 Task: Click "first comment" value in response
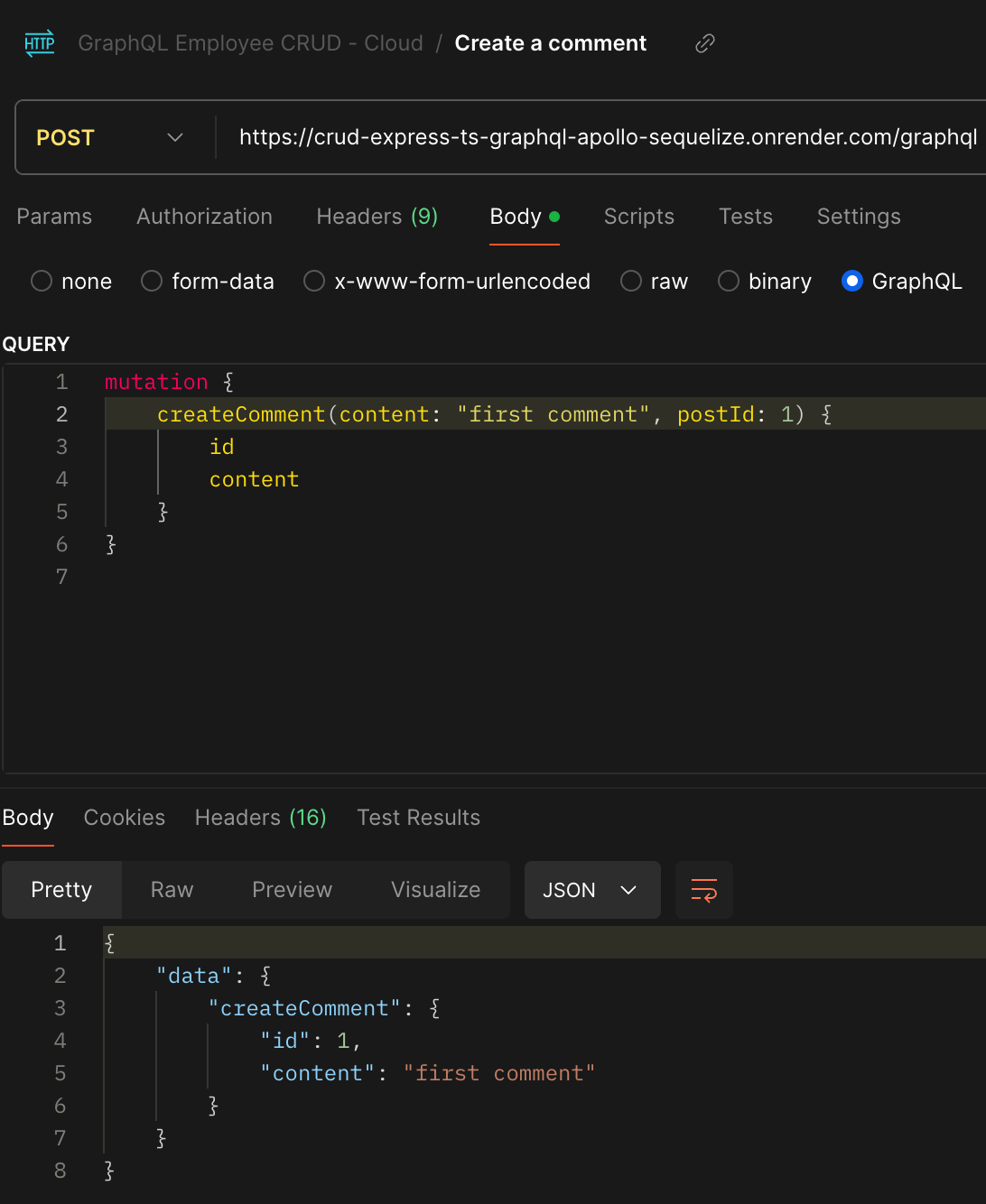pos(499,1073)
